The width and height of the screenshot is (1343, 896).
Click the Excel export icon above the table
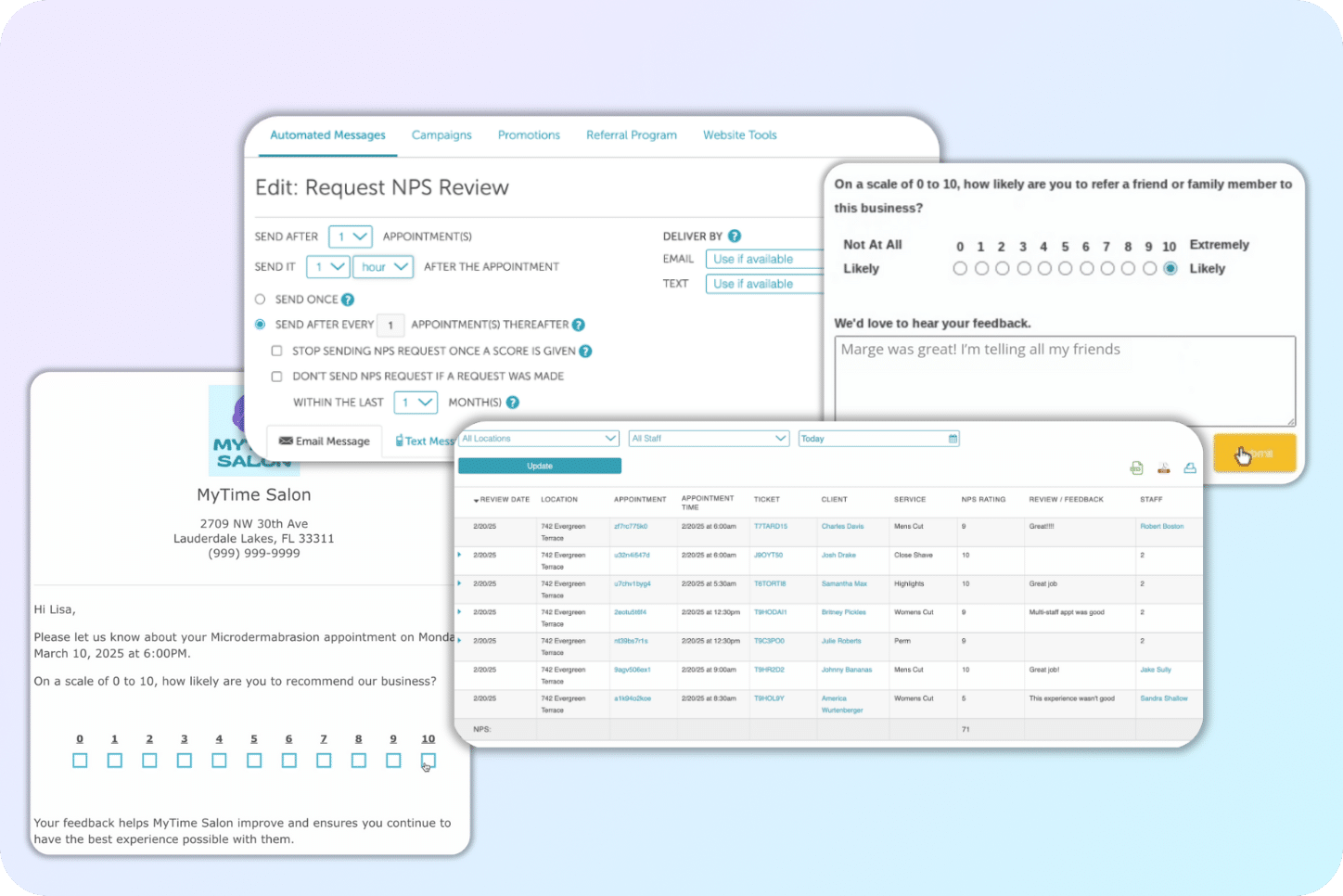1136,468
